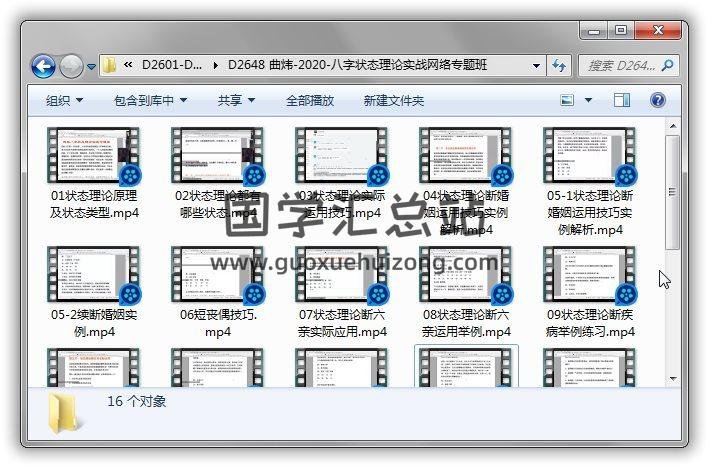The image size is (709, 468).
Task: Select video 05-2续断婚姻实例.mp4
Action: point(94,293)
